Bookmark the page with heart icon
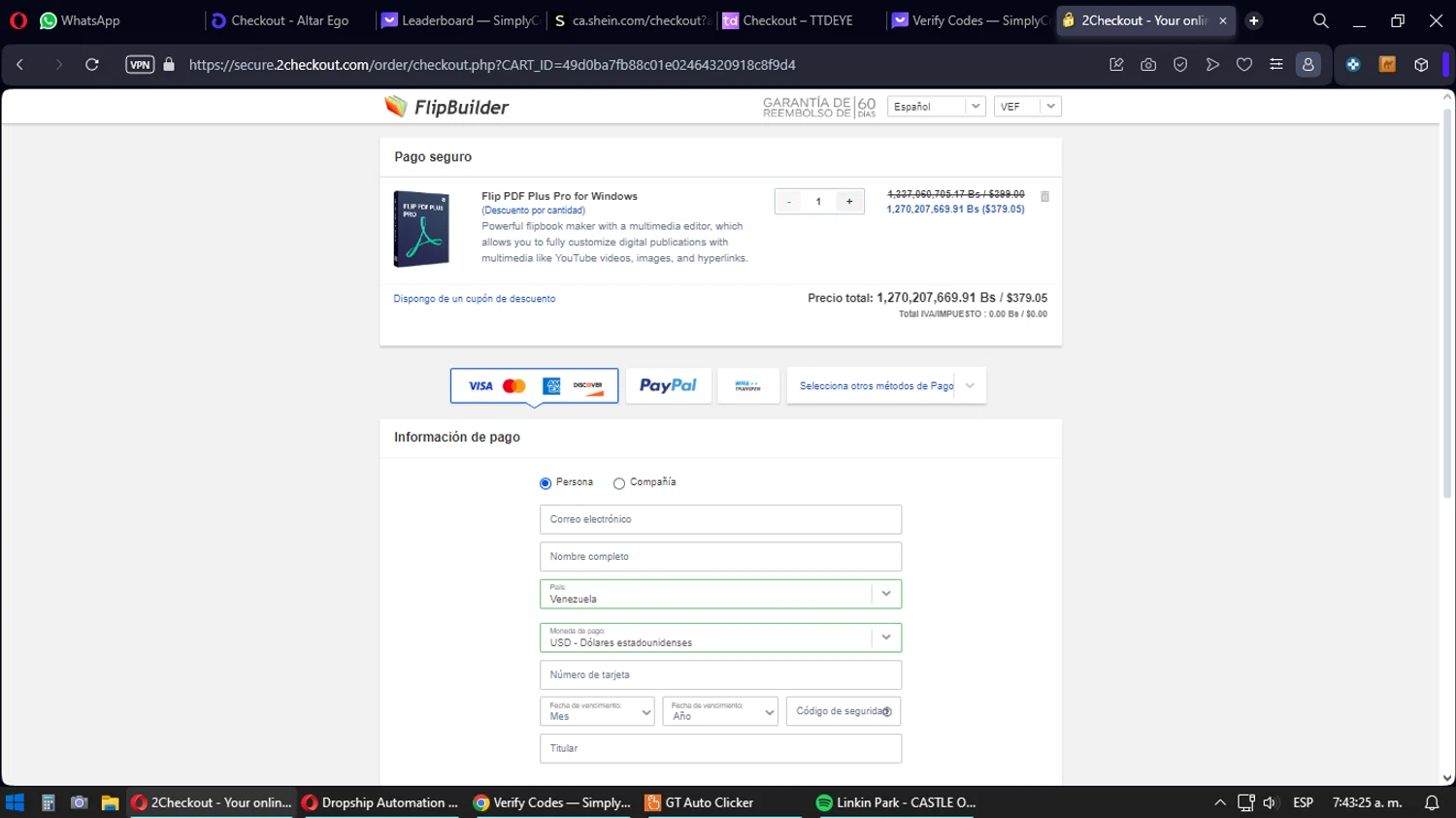Viewport: 1456px width, 818px height. [x=1244, y=65]
